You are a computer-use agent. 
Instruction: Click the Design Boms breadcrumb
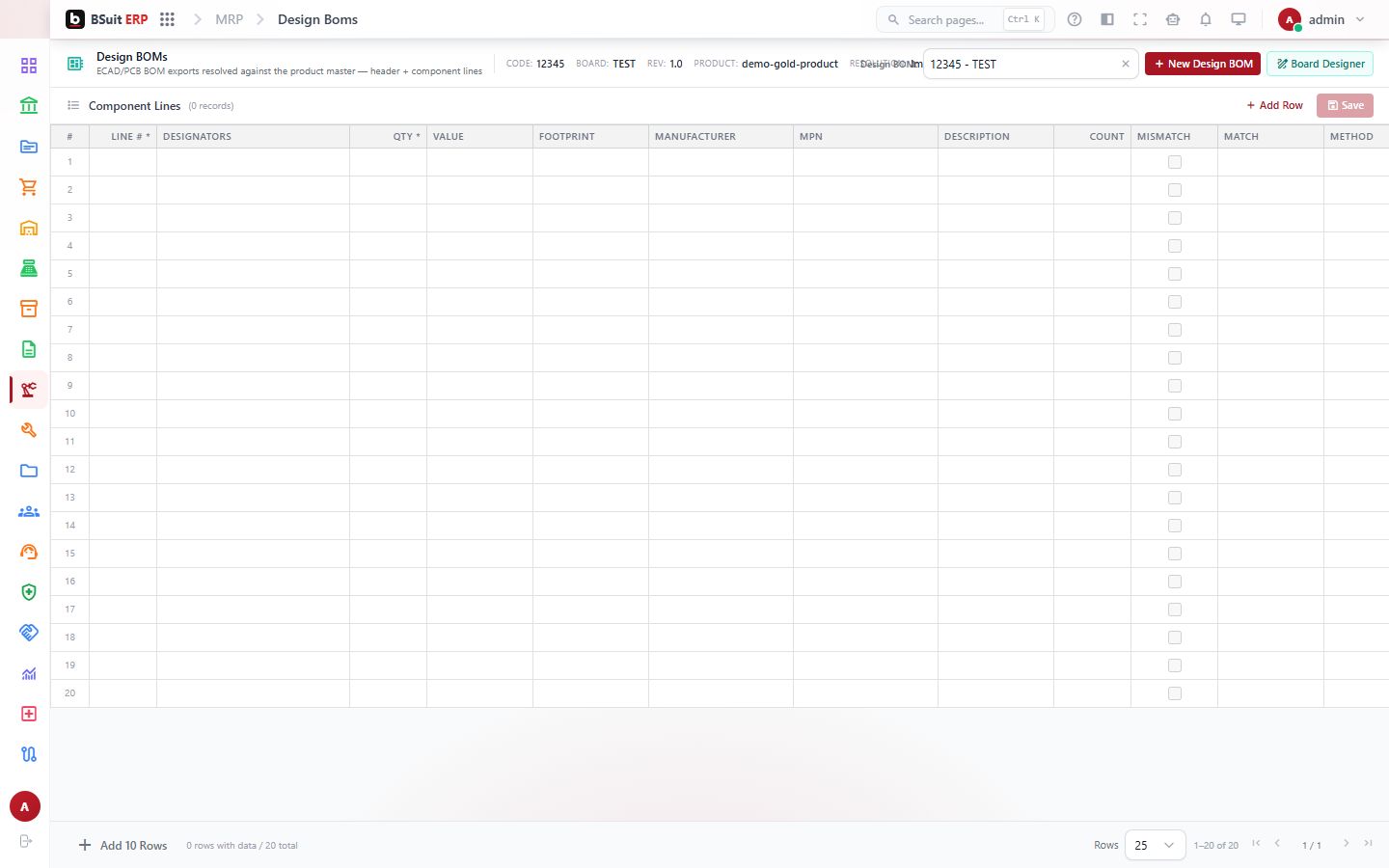(317, 19)
